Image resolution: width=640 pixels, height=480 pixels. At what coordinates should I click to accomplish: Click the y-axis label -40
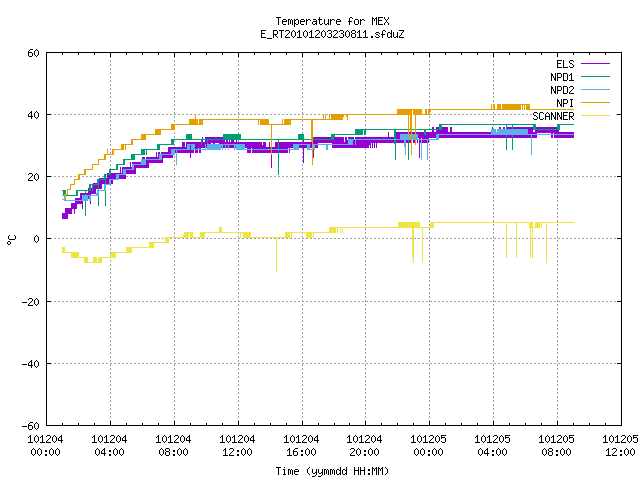point(31,364)
